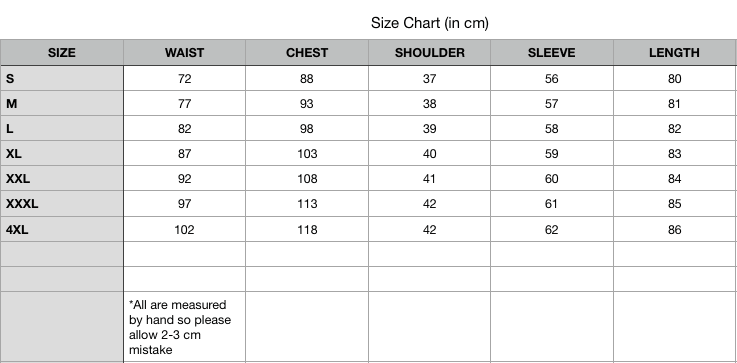
Task: Click the CHEST header cell
Action: click(307, 53)
